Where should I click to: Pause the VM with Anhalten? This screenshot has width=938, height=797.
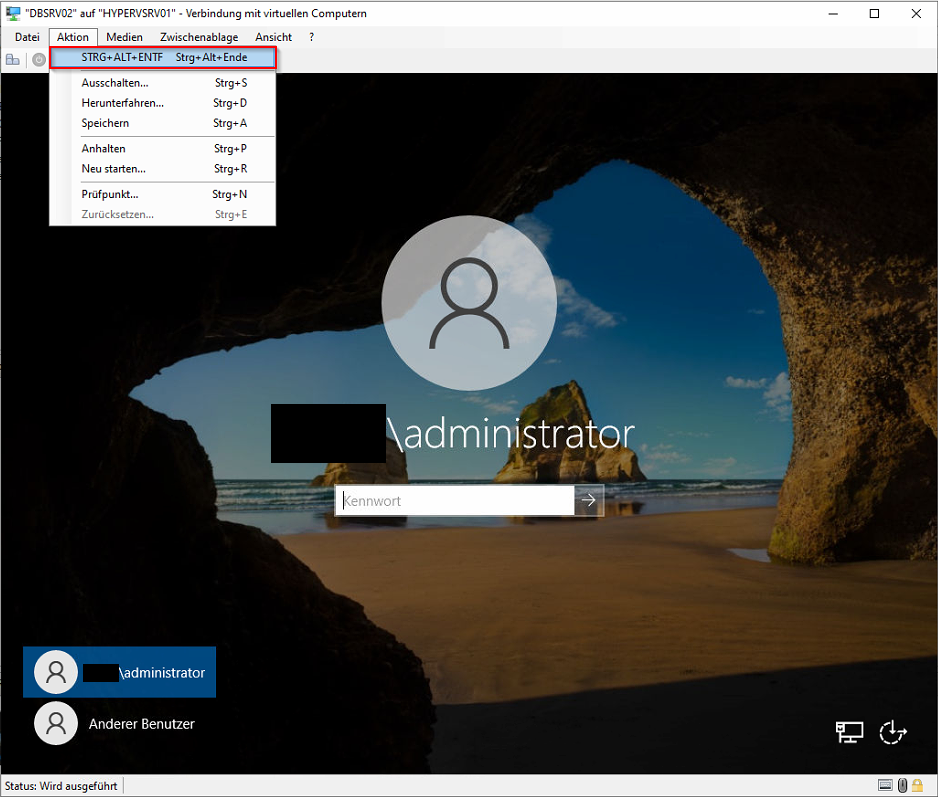click(163, 148)
